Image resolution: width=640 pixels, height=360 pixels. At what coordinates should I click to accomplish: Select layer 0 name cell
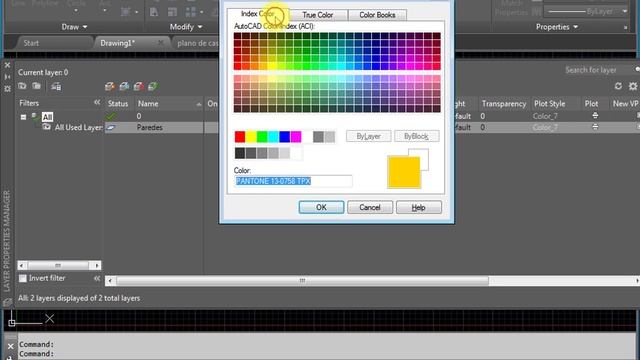point(139,116)
